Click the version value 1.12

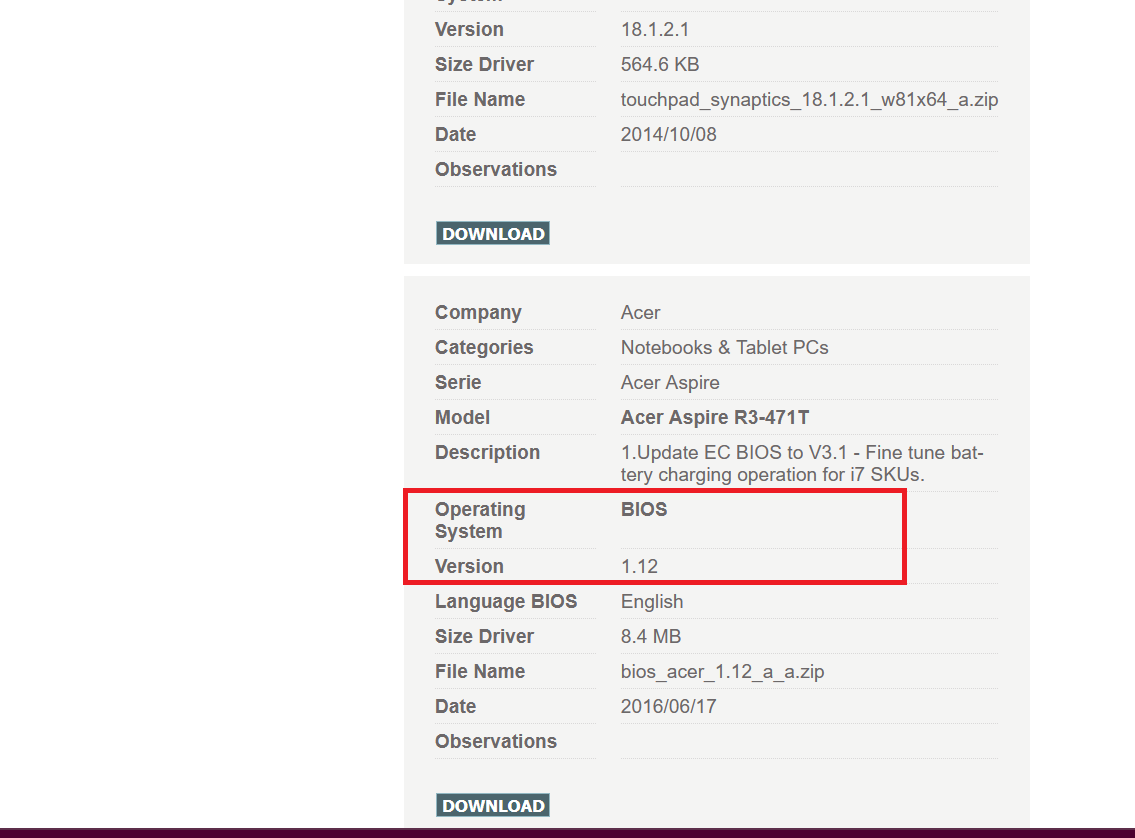639,567
